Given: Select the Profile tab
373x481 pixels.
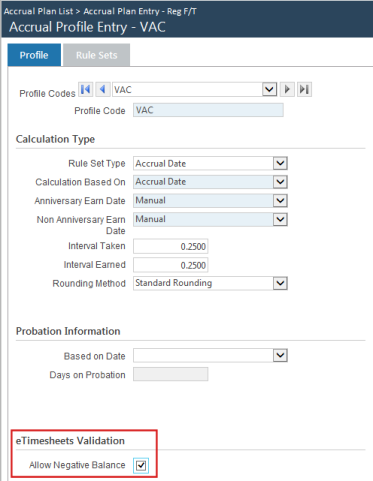Looking at the screenshot, I should pos(34,55).
